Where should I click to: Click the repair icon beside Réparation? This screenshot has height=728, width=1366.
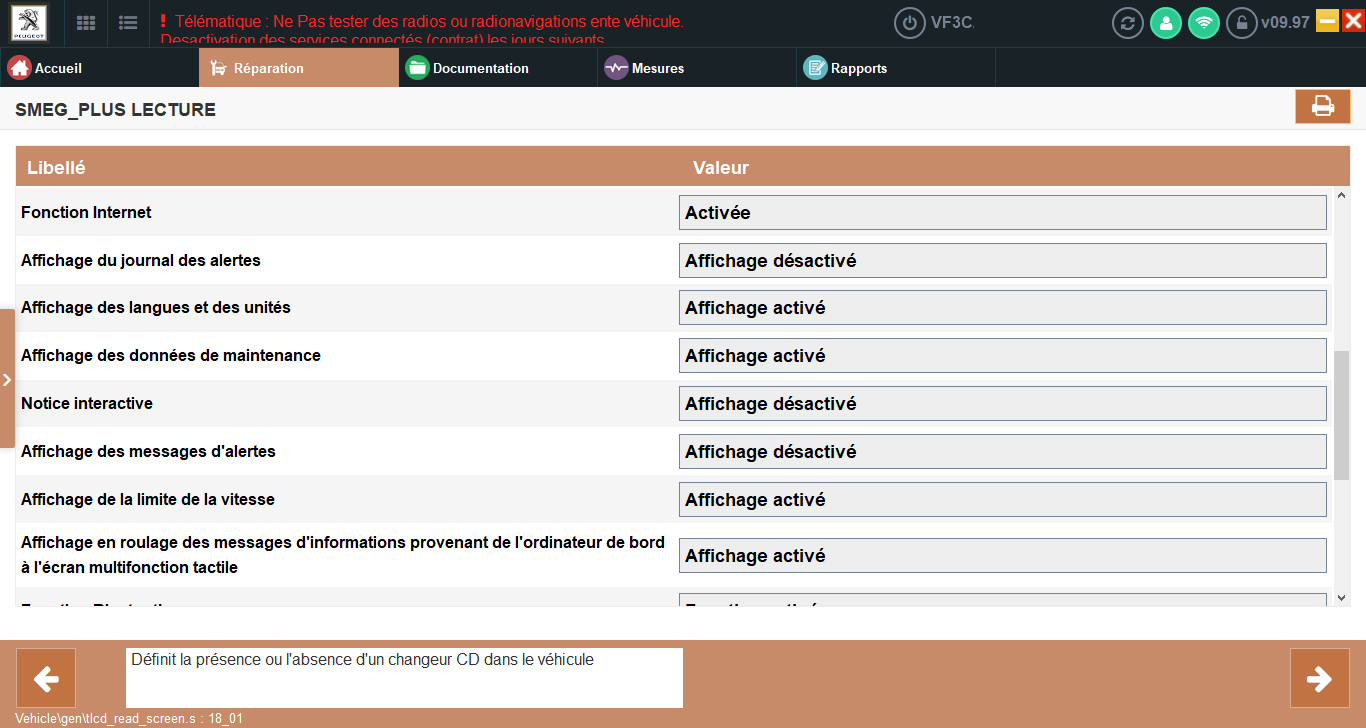click(x=218, y=68)
